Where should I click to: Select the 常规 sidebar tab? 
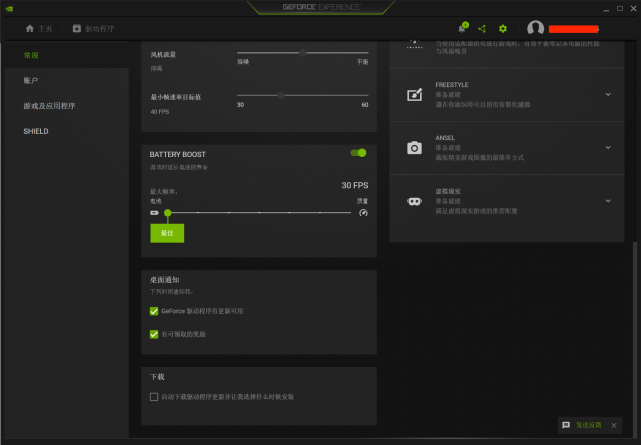(x=65, y=55)
